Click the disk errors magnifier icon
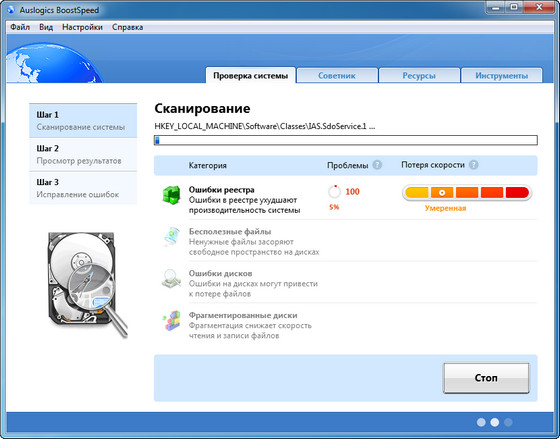 click(x=171, y=279)
